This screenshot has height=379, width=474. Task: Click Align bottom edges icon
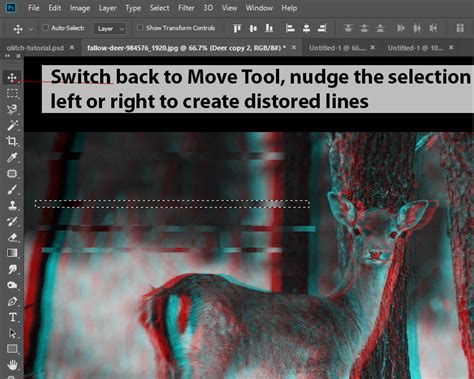(x=269, y=28)
